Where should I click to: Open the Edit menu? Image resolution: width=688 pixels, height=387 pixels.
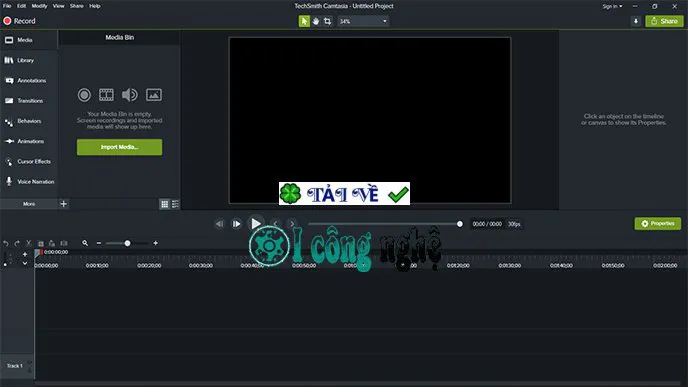(x=22, y=6)
